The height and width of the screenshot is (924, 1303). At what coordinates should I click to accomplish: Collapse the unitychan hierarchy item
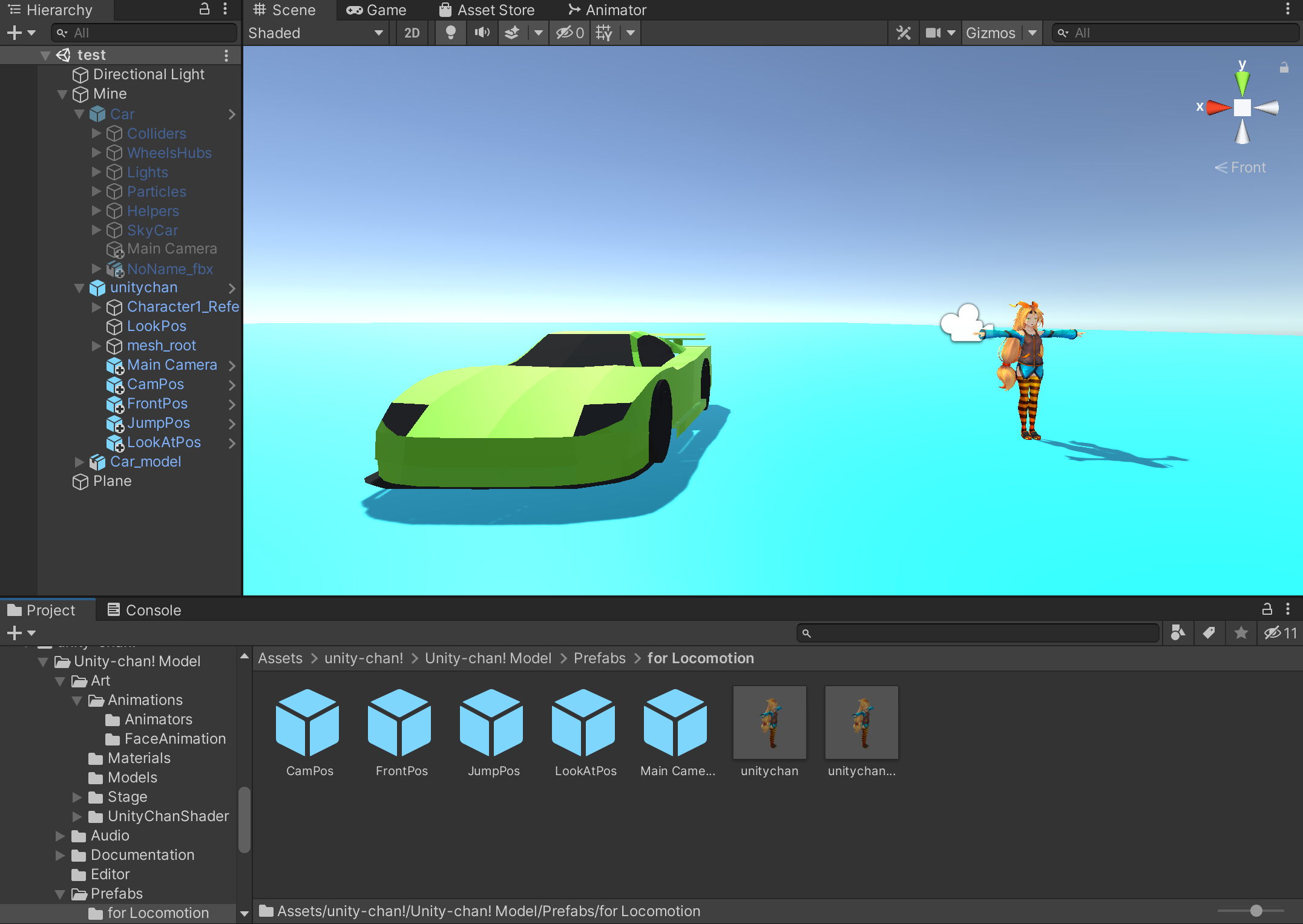pos(79,288)
